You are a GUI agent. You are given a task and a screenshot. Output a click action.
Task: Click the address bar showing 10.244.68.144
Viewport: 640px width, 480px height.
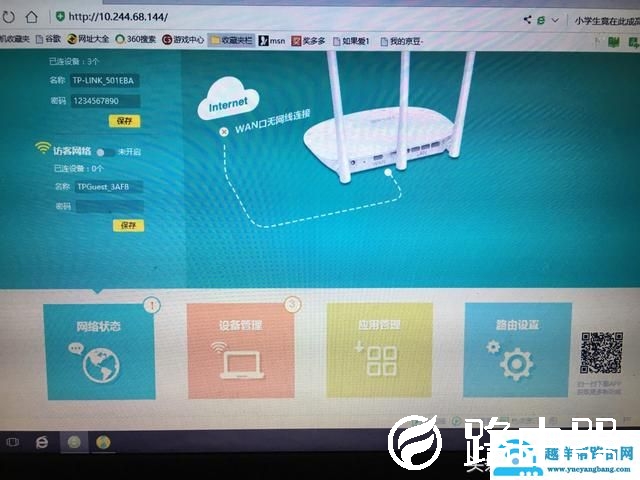[118, 17]
